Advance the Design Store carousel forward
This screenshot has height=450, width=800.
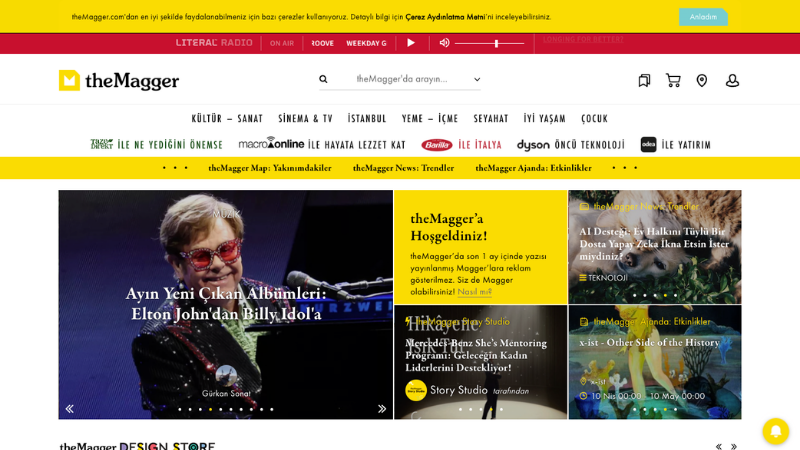click(x=734, y=446)
